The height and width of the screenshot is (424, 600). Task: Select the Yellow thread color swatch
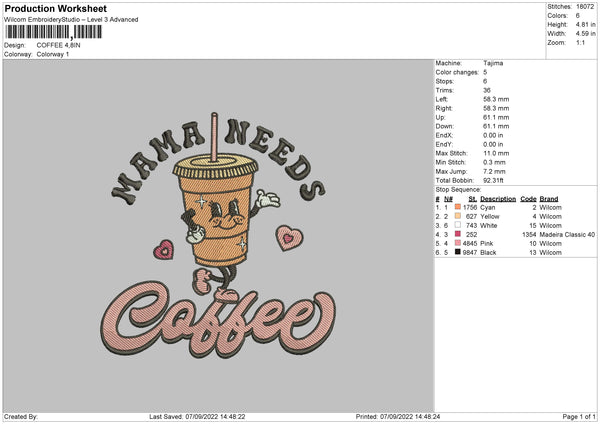point(458,216)
